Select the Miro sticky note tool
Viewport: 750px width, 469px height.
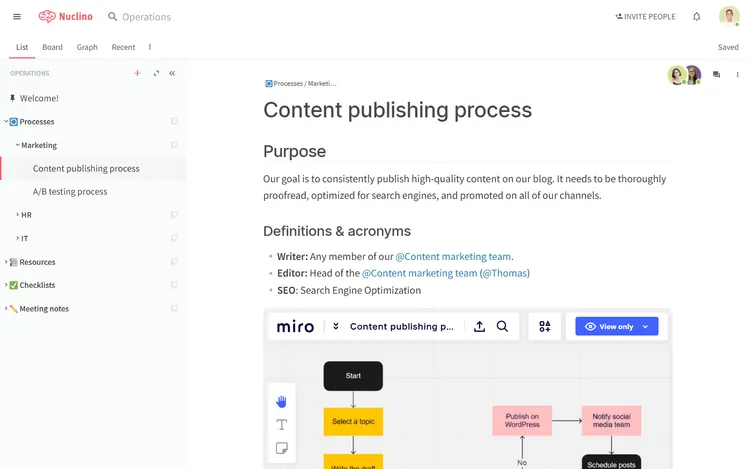click(x=281, y=448)
